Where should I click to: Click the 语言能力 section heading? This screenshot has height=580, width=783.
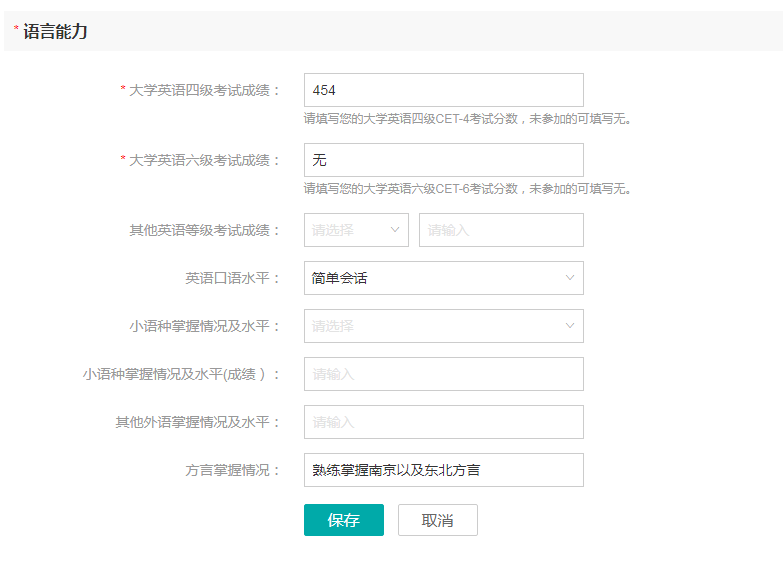[x=55, y=32]
